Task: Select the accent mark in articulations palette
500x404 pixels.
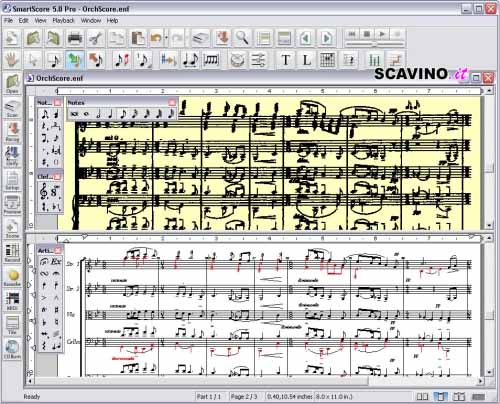Action: click(44, 298)
